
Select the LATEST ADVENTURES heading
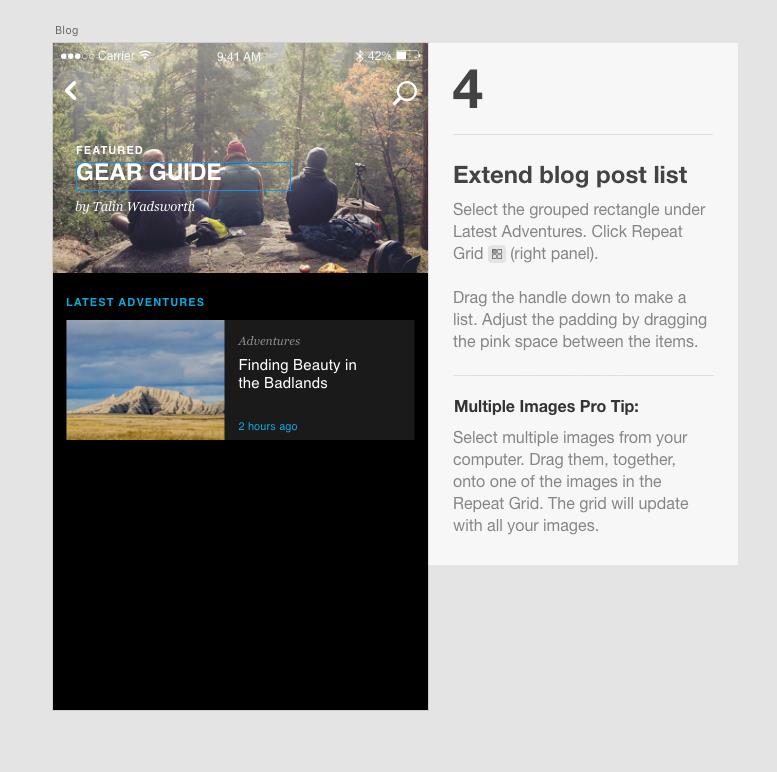click(135, 302)
